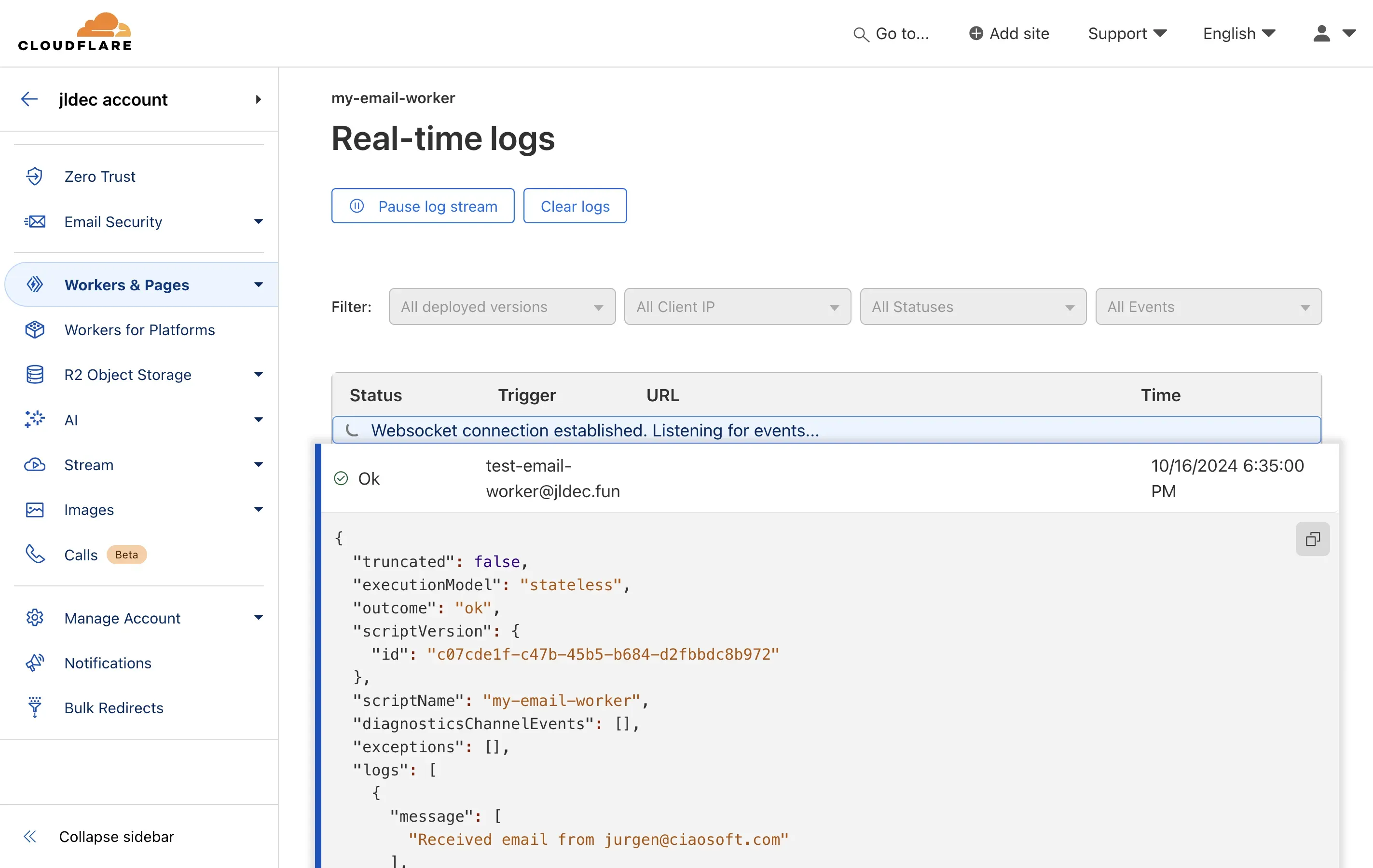Open the English language dropdown
This screenshot has width=1373, height=868.
(1239, 34)
